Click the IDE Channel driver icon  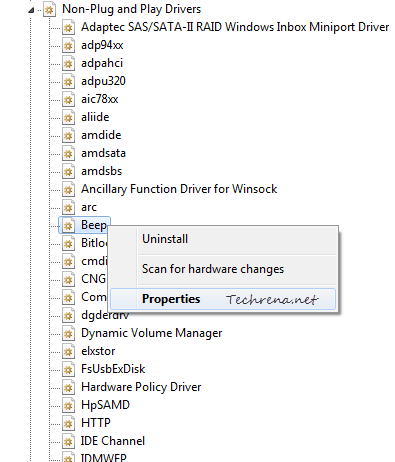coord(68,441)
